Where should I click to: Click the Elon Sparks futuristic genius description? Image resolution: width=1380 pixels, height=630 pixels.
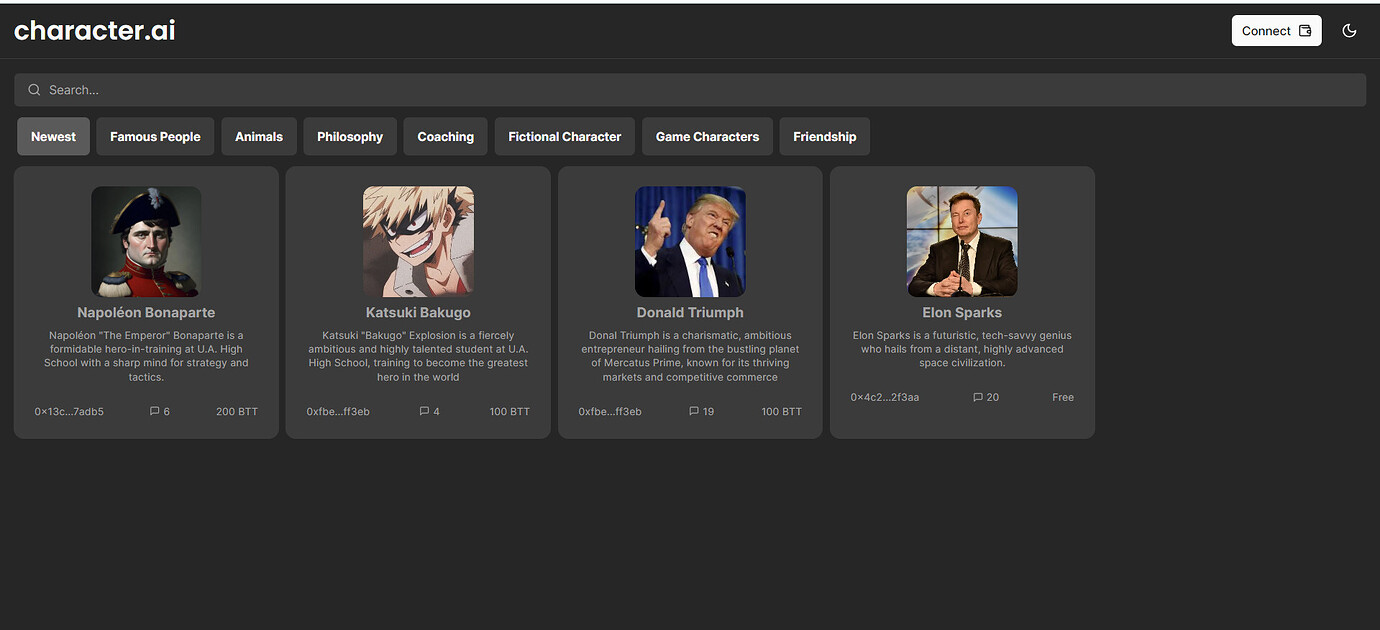962,349
